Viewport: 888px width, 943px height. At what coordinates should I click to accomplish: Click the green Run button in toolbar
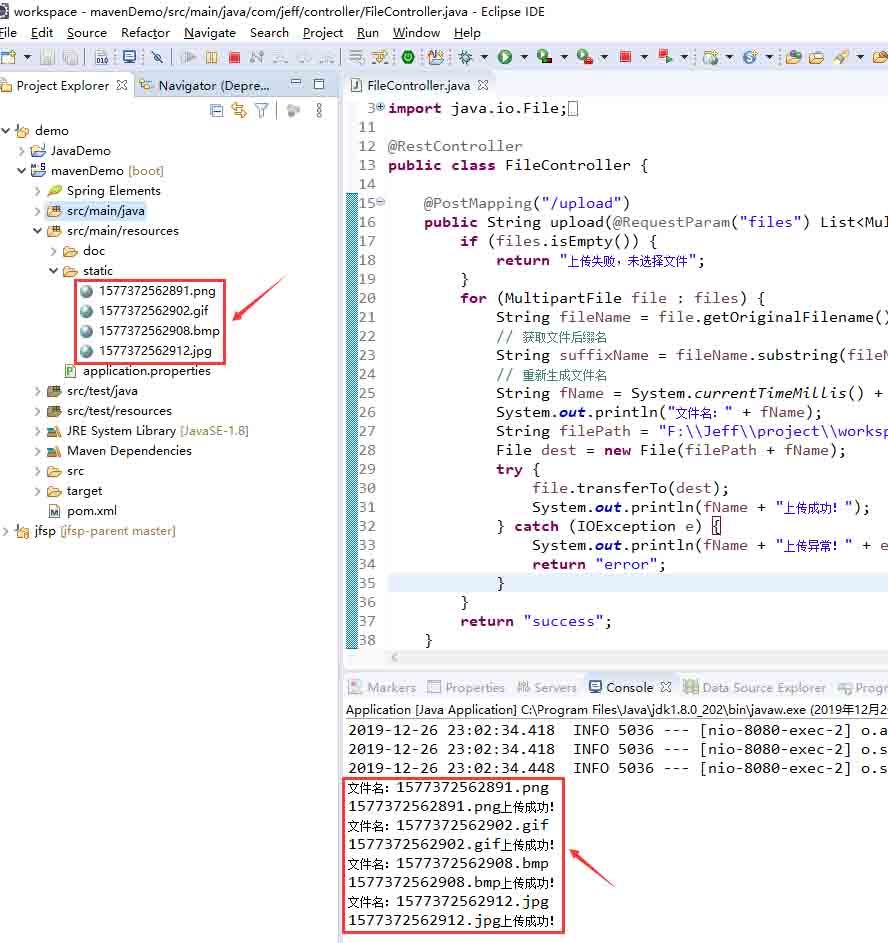tap(505, 58)
